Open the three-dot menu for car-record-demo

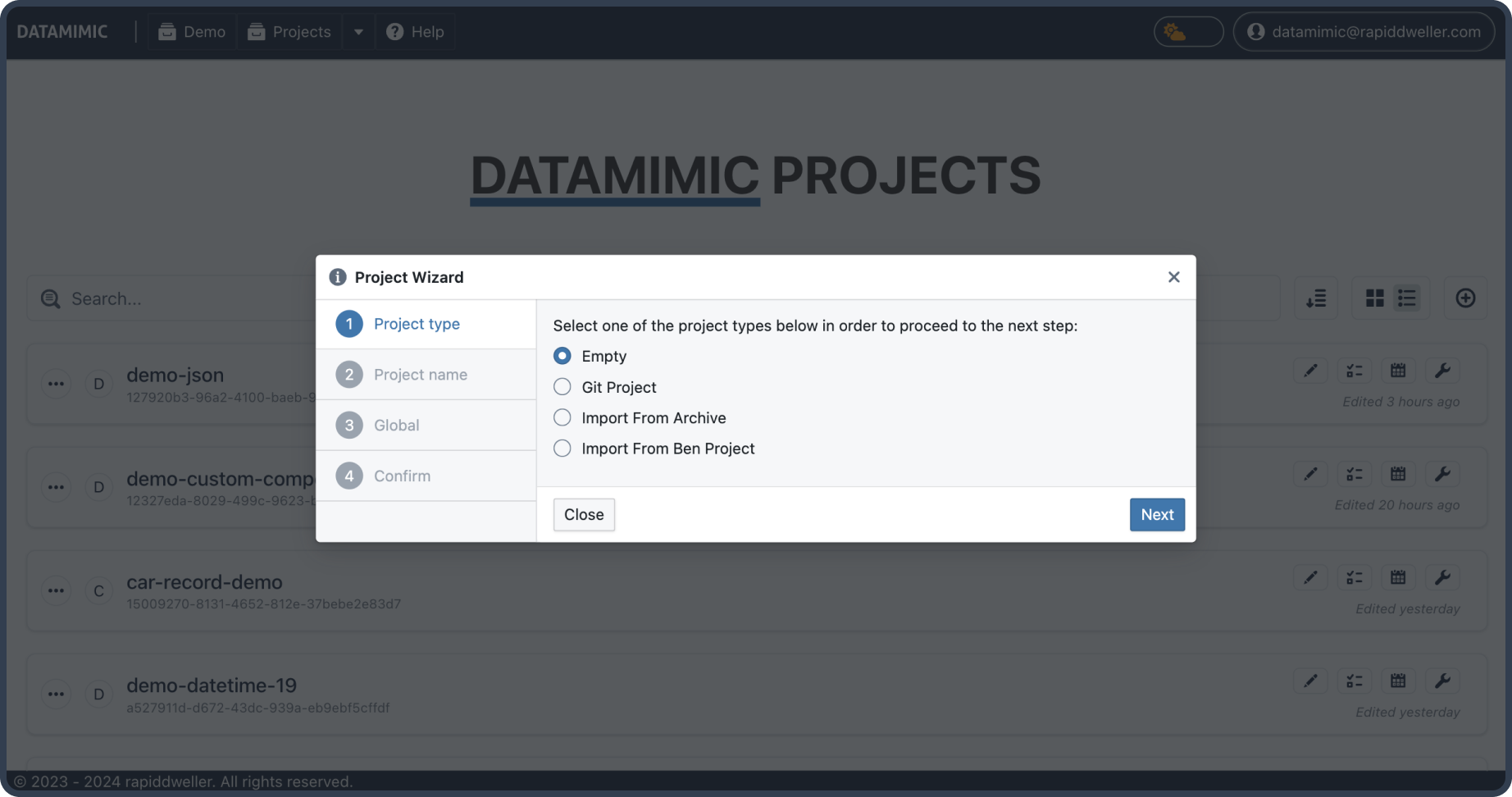point(56,590)
